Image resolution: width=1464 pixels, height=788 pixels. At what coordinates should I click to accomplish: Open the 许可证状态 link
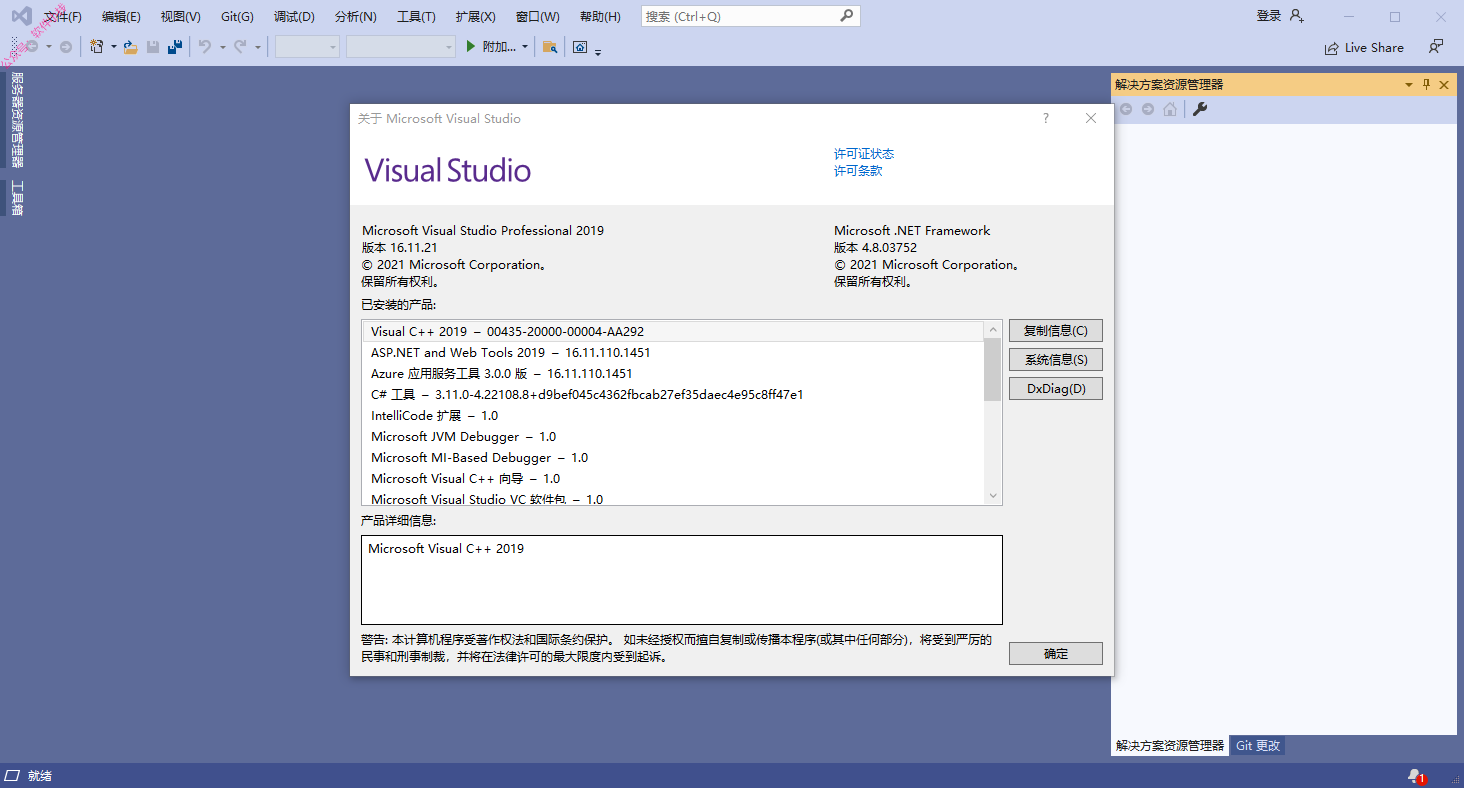coord(864,154)
